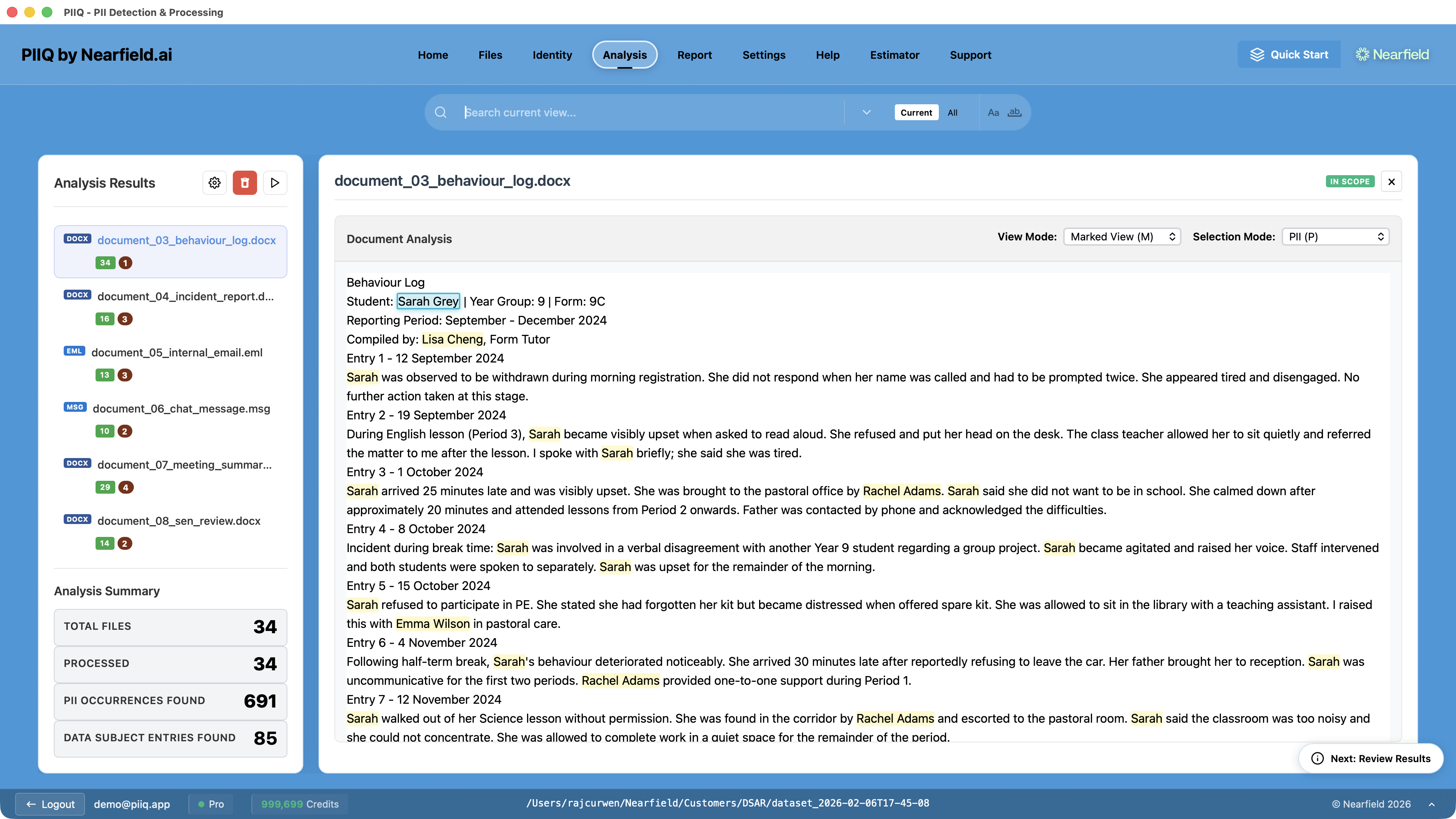The width and height of the screenshot is (1456, 819).
Task: Run analysis using the play icon
Action: tap(275, 182)
